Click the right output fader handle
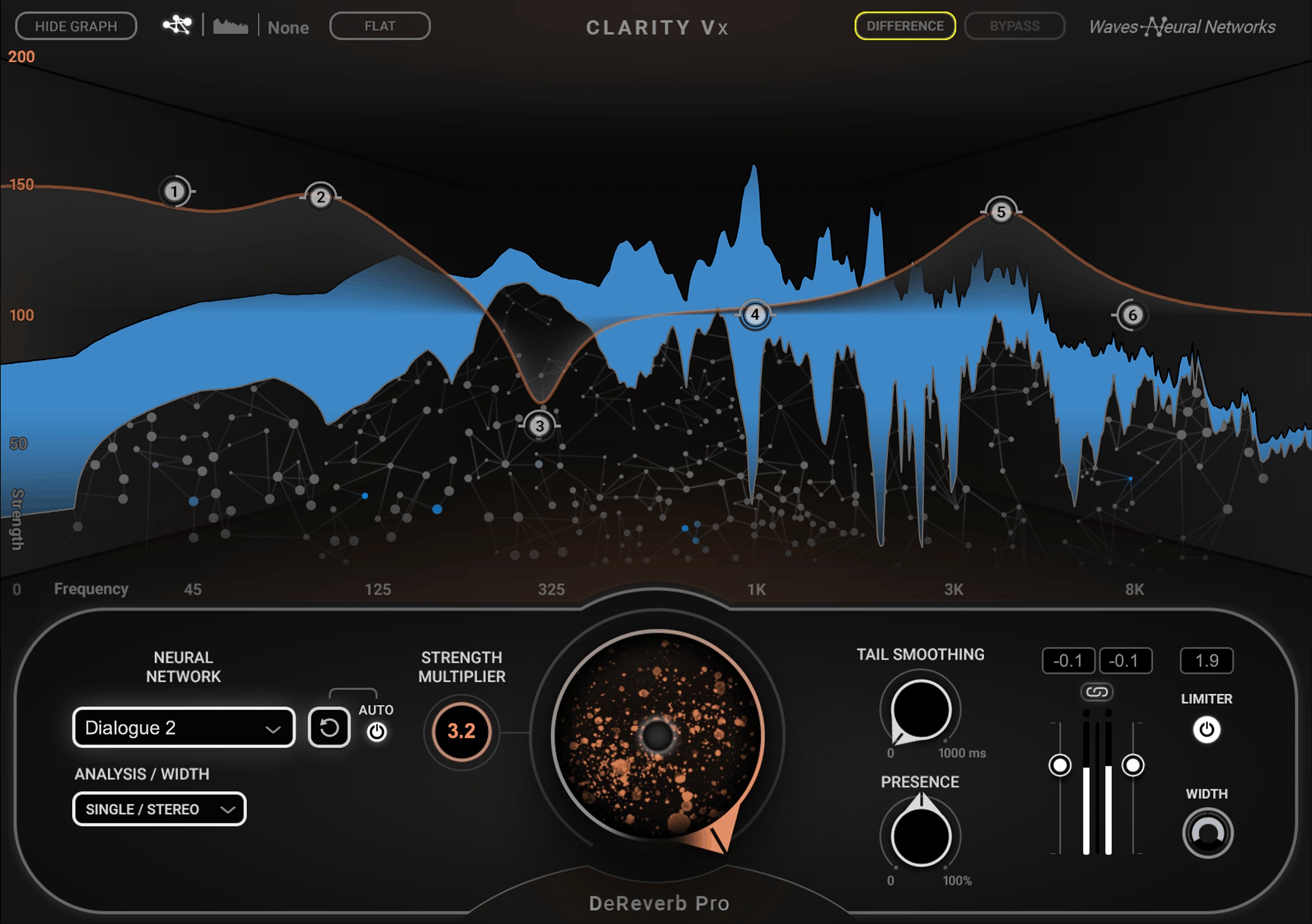This screenshot has width=1312, height=924. [1133, 765]
